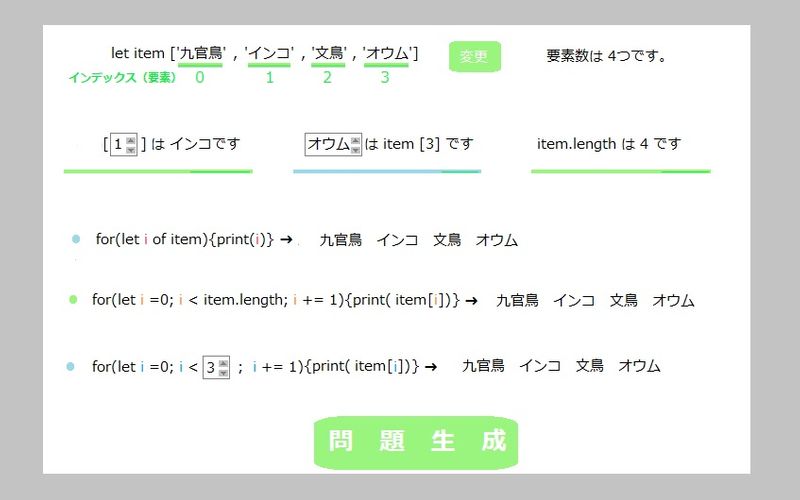
Task: Focus the index input field showing 1
Action: (118, 144)
